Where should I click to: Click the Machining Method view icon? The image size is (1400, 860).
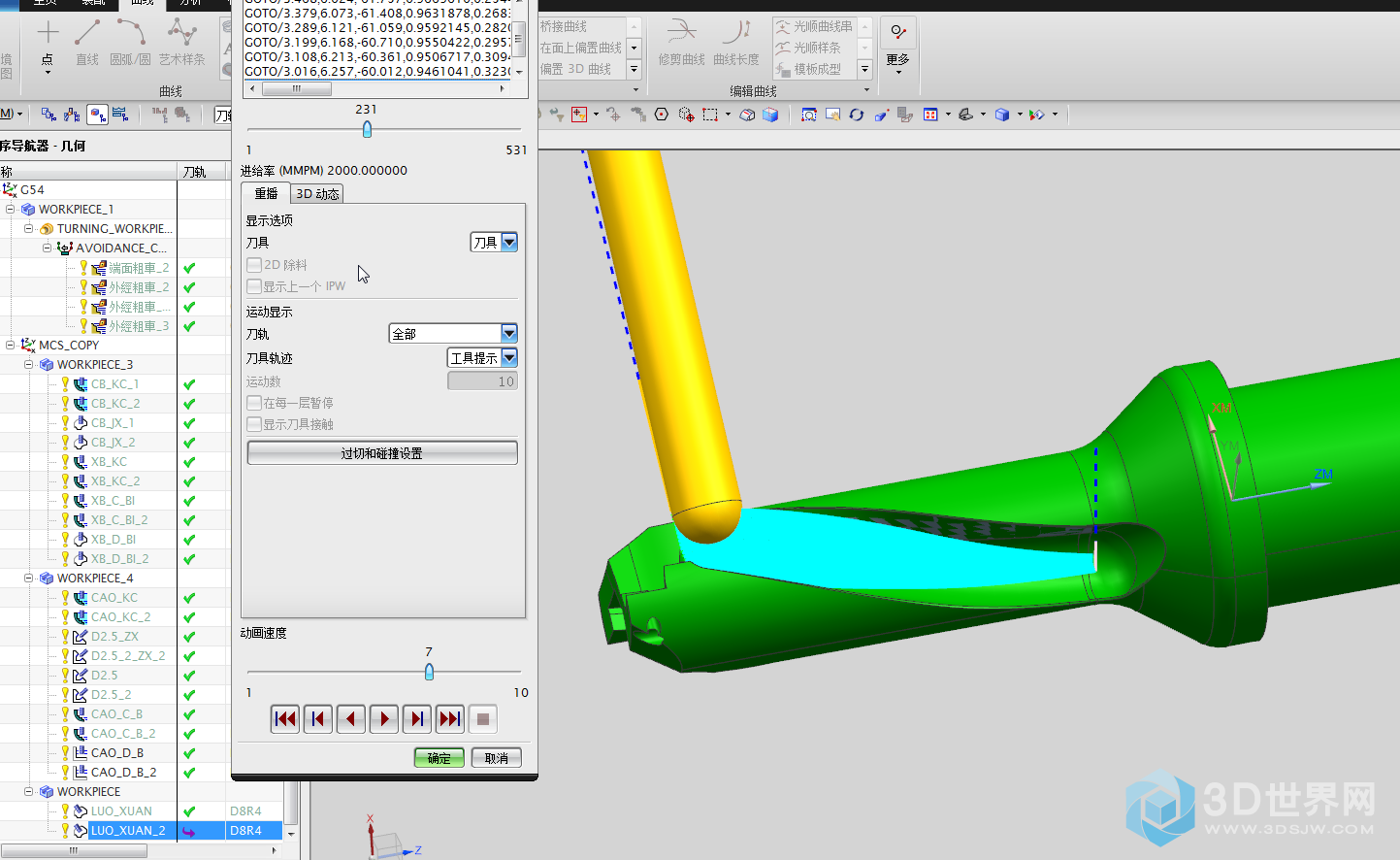point(120,115)
